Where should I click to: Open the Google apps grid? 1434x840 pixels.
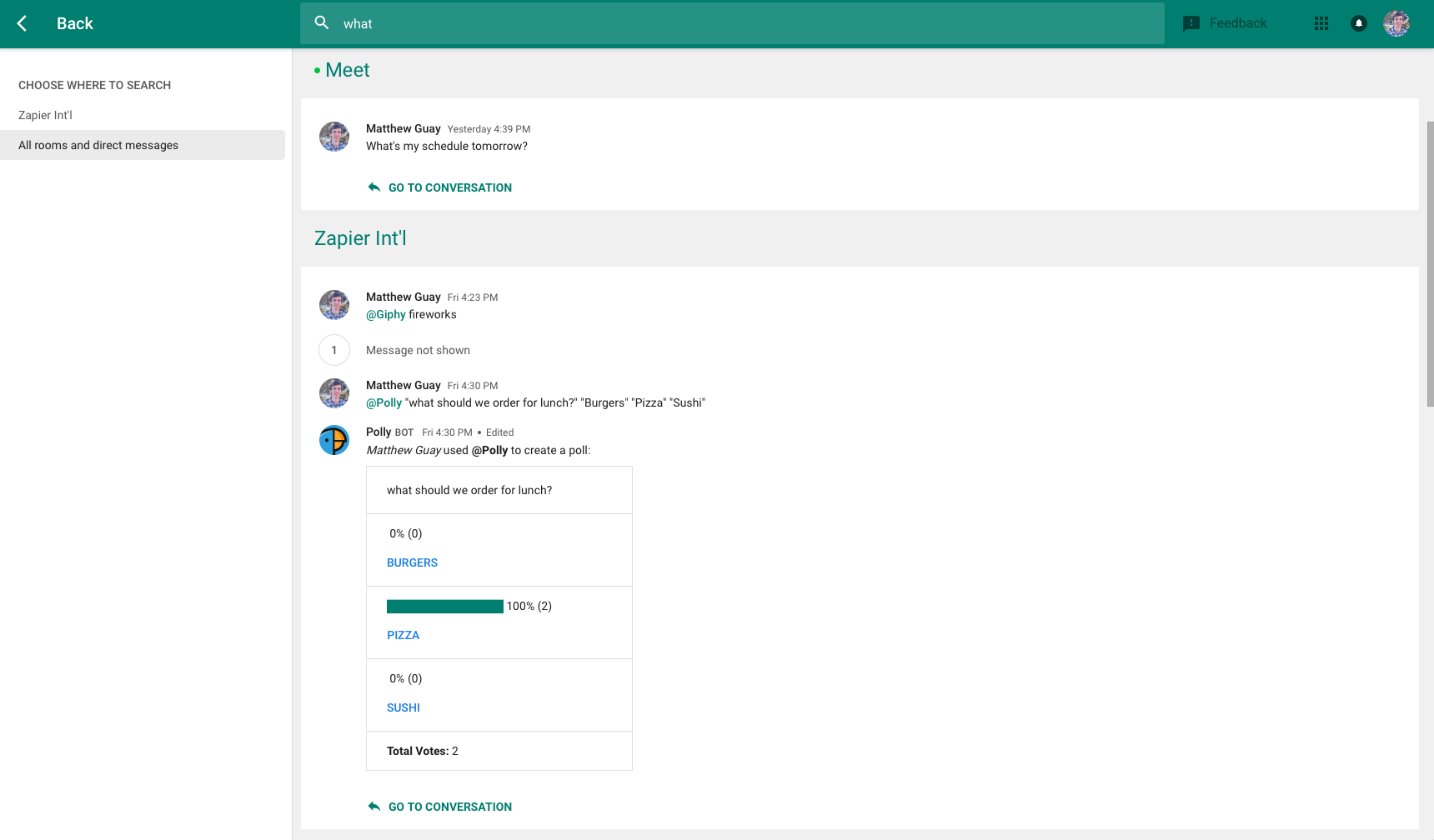(x=1321, y=23)
